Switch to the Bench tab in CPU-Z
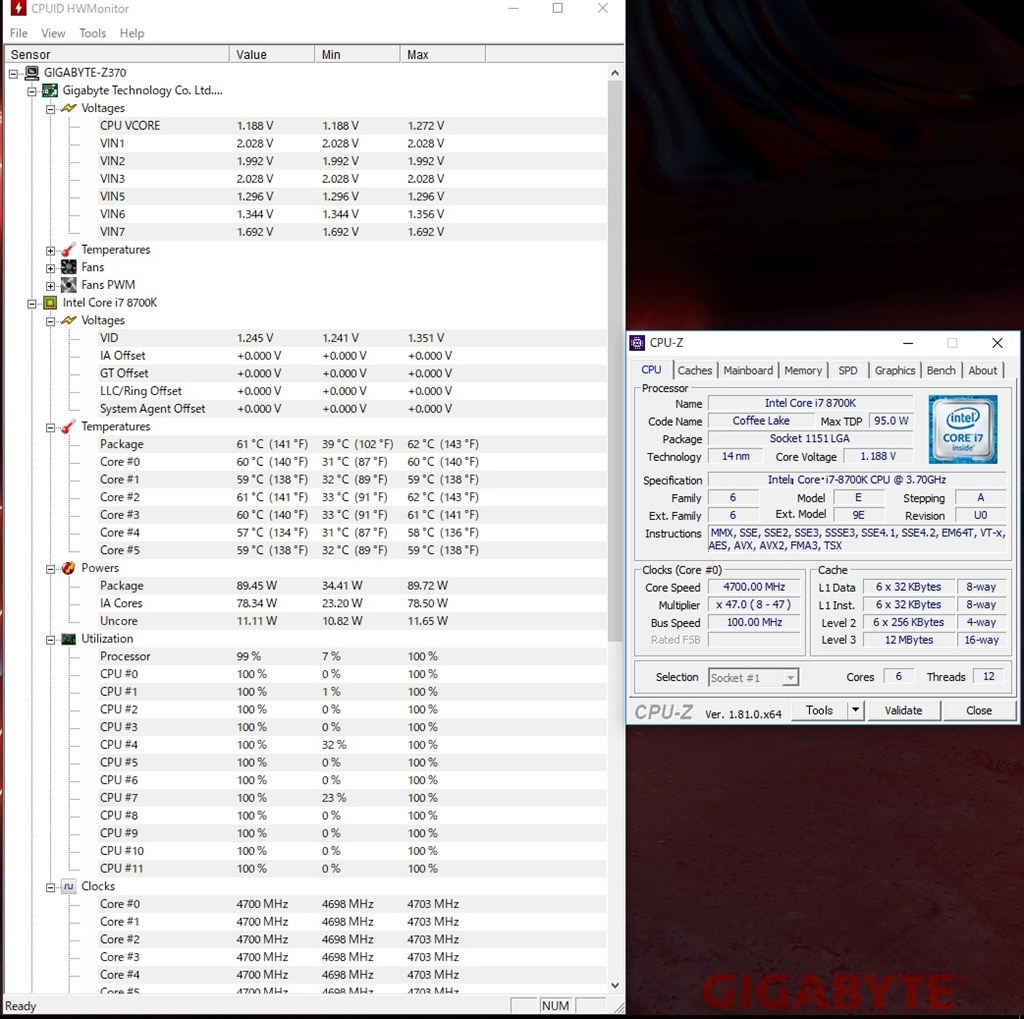Viewport: 1024px width, 1019px height. pos(941,370)
